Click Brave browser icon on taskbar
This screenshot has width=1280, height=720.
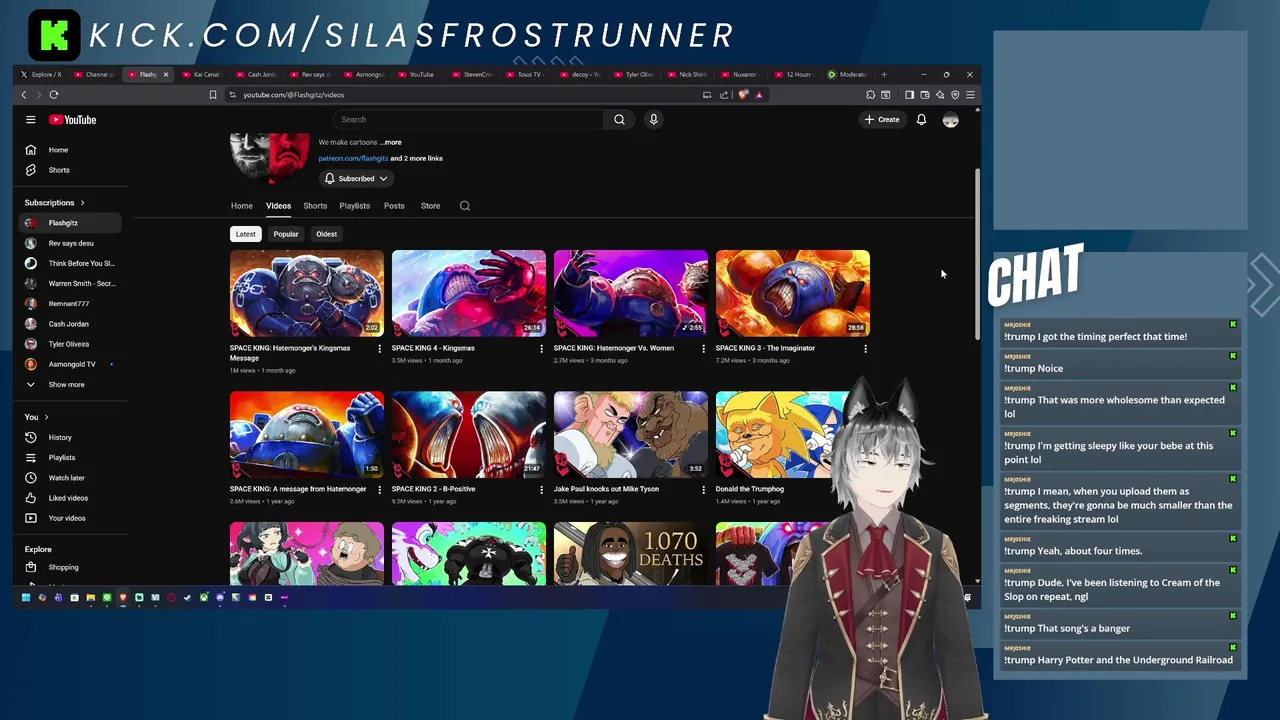tap(123, 597)
